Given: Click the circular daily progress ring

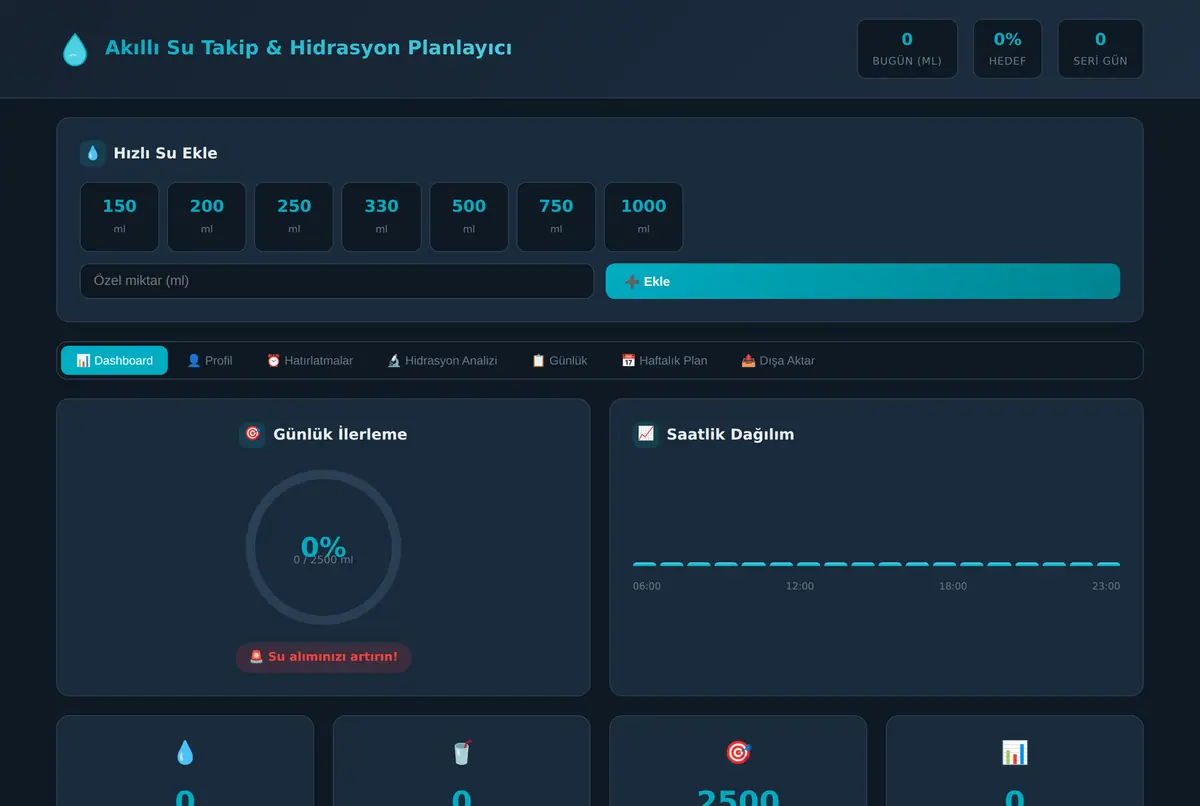Looking at the screenshot, I should (323, 548).
